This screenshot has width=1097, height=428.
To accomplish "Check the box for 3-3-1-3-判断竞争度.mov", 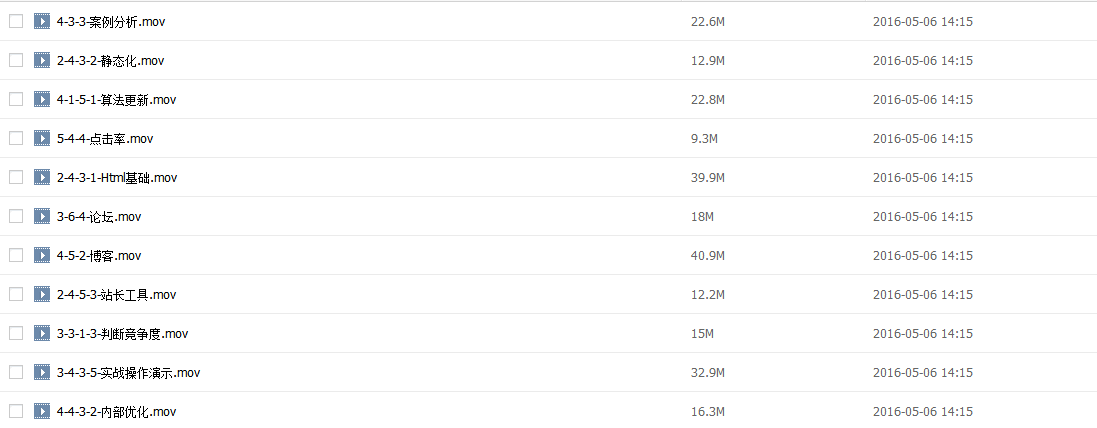I will [16, 333].
